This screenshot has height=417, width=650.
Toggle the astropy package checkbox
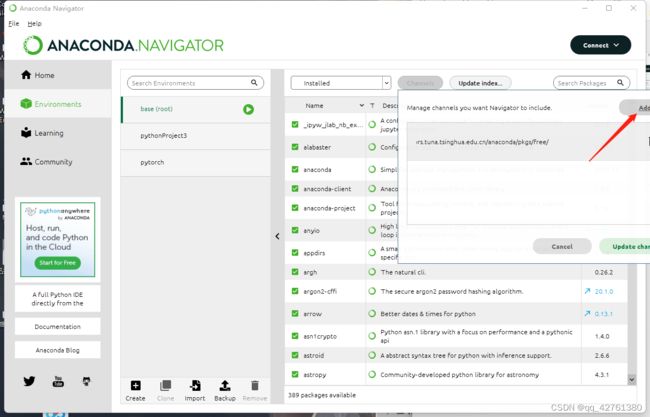coord(295,374)
